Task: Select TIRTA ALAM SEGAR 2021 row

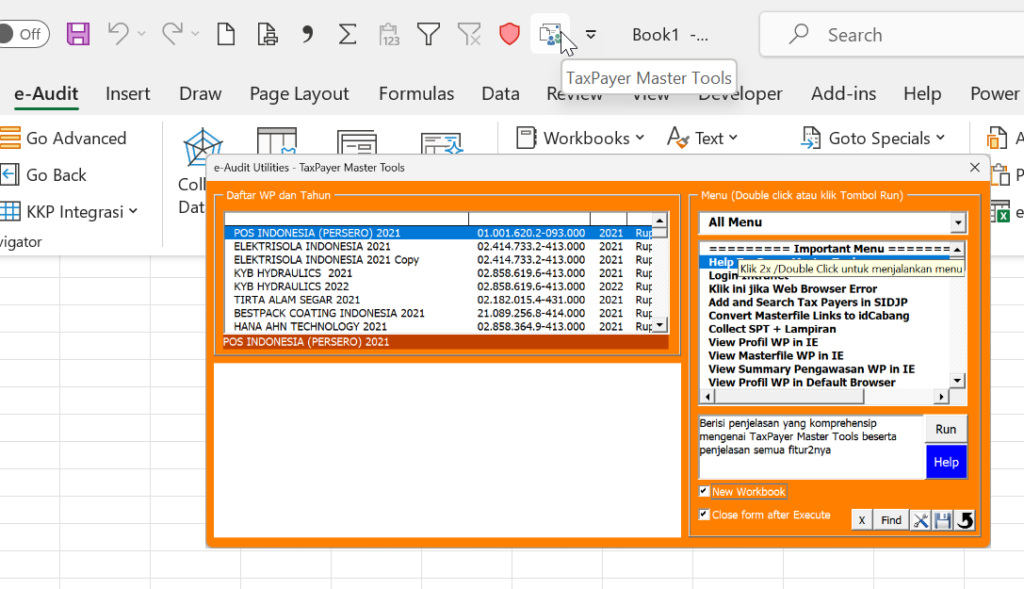Action: pos(438,300)
